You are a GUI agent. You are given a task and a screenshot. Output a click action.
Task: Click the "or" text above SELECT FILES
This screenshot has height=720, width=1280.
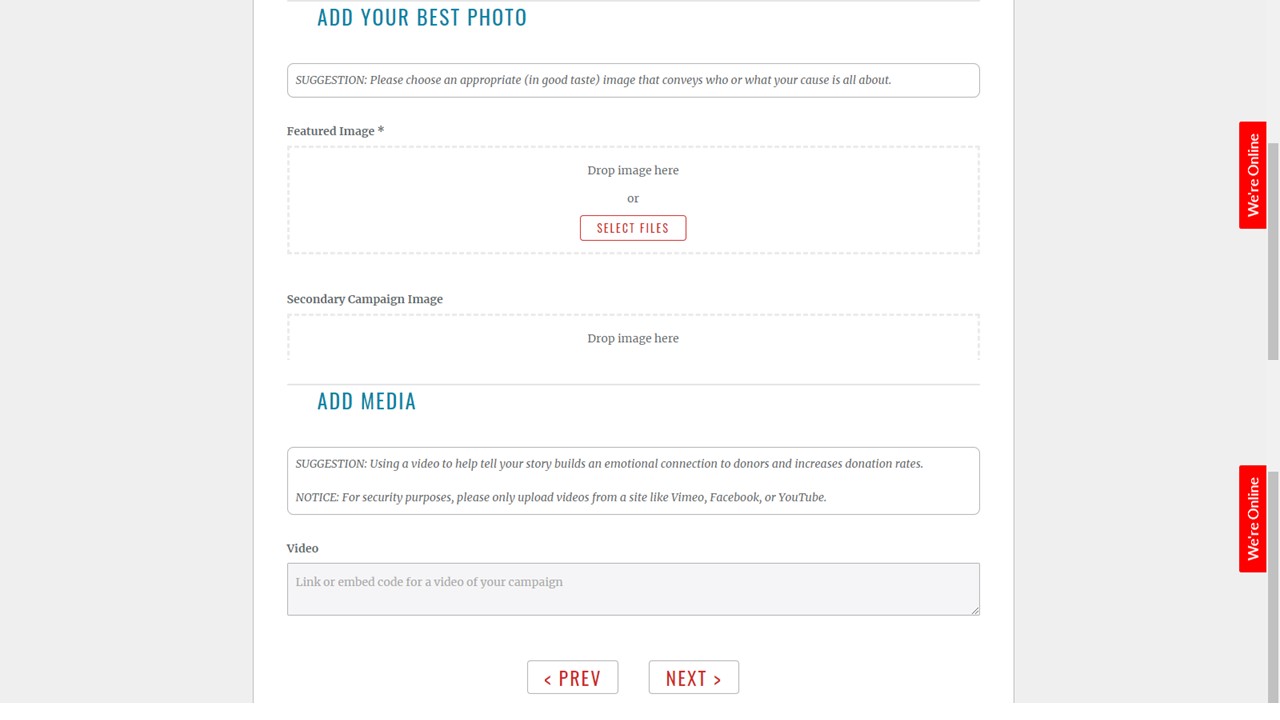(633, 199)
